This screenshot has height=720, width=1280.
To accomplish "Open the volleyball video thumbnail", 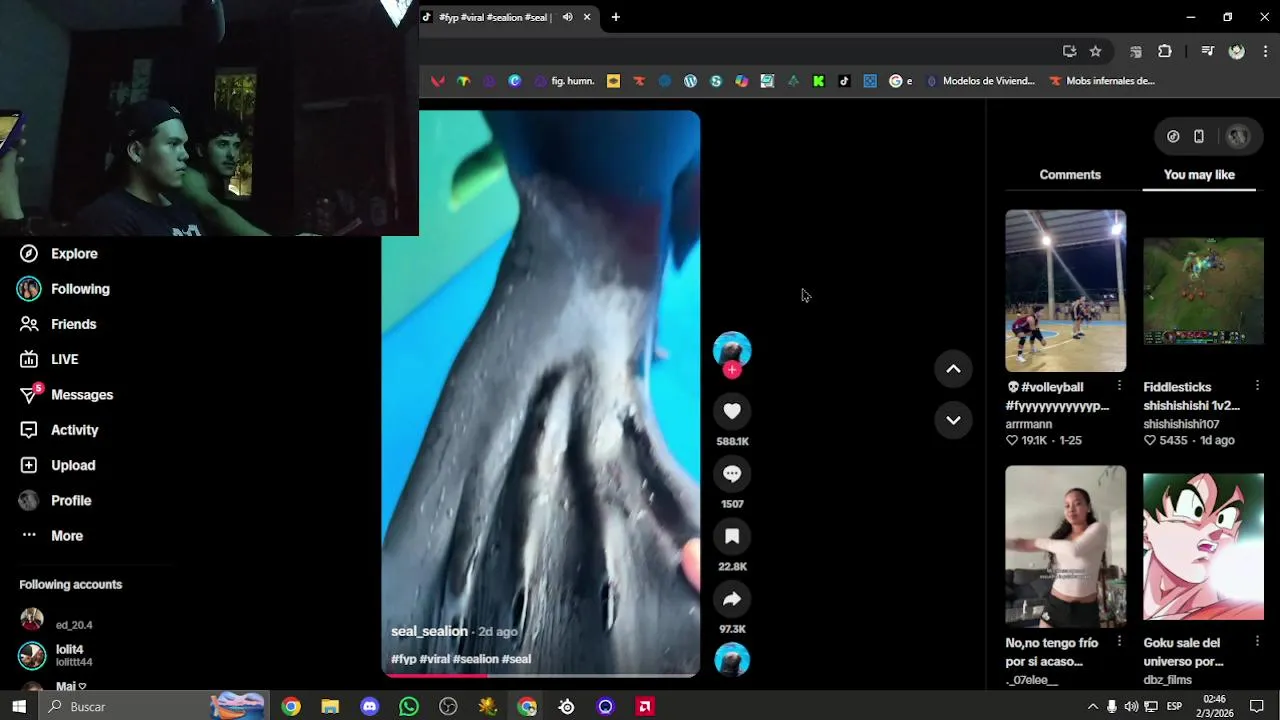I will click(x=1065, y=291).
